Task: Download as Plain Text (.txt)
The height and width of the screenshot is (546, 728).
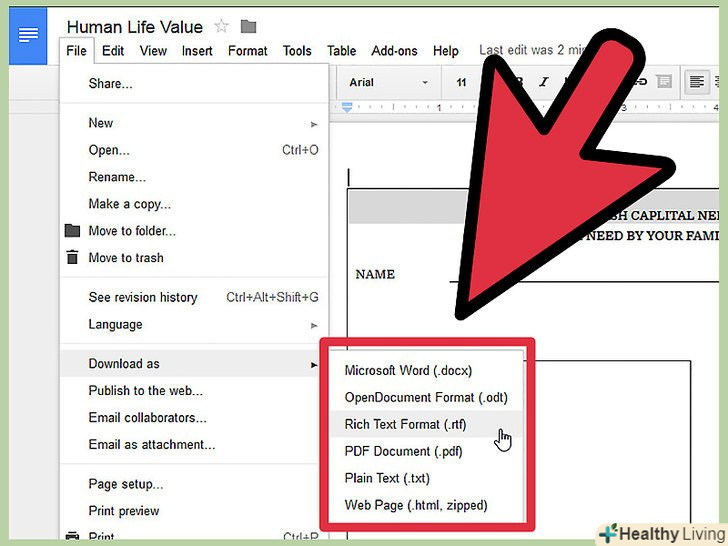Action: 426,478
